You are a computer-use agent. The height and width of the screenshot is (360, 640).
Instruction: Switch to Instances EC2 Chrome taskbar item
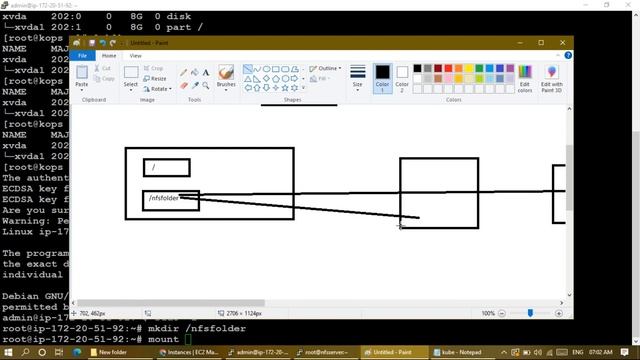tap(190, 352)
